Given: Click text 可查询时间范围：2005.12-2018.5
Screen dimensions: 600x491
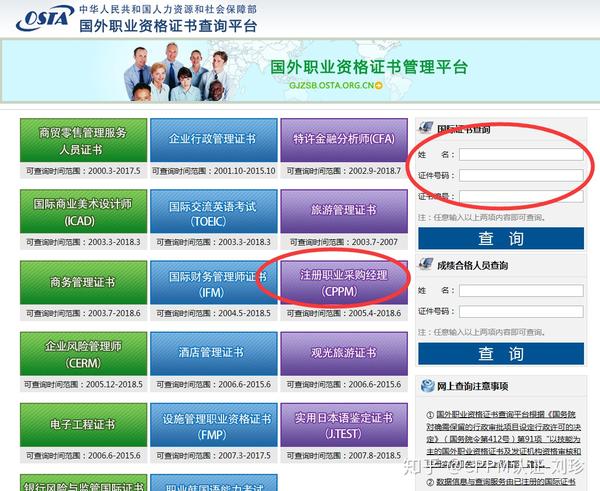Looking at the screenshot, I should tap(83, 384).
